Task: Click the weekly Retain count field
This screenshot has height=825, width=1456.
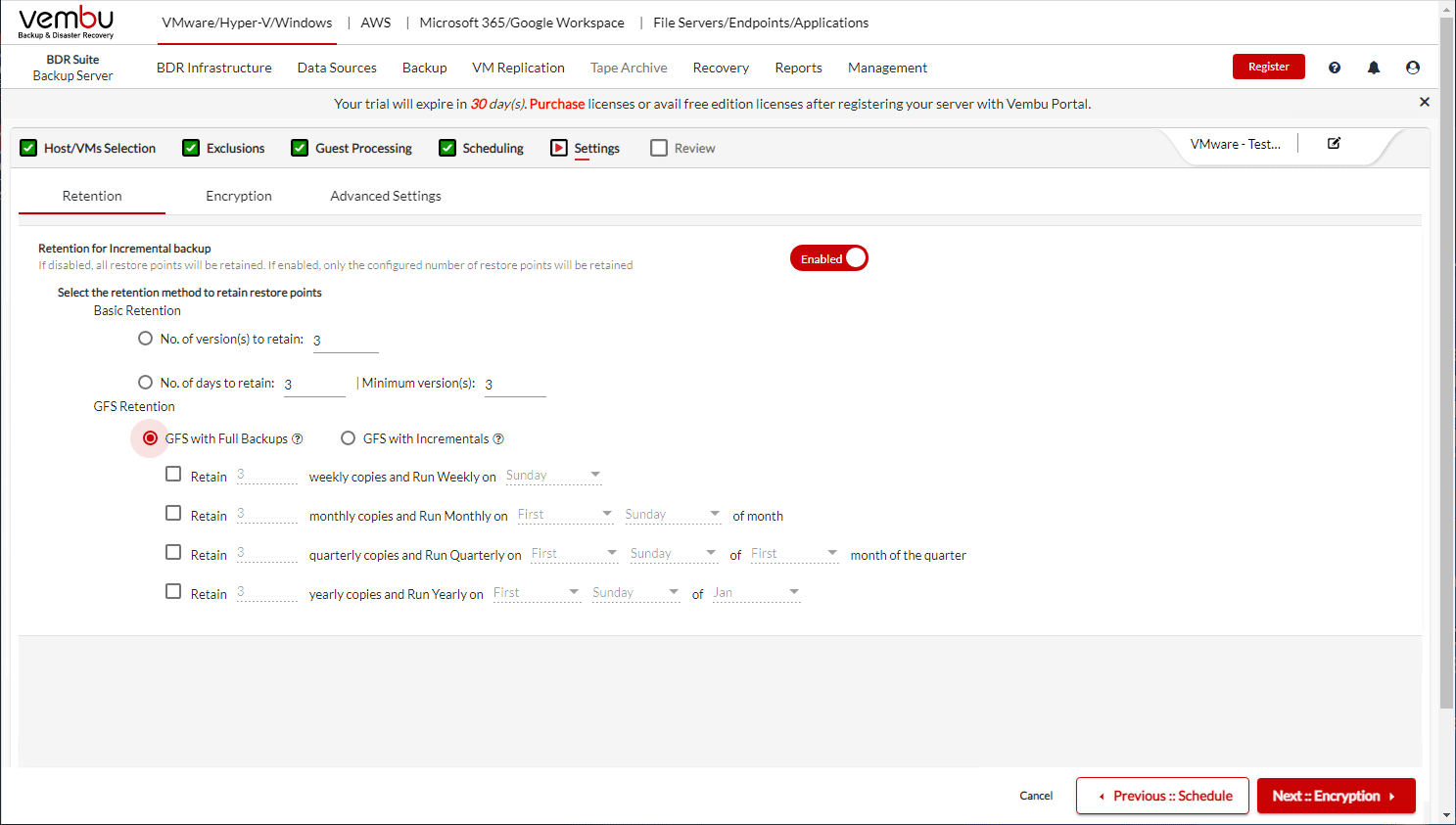Action: pyautogui.click(x=267, y=475)
